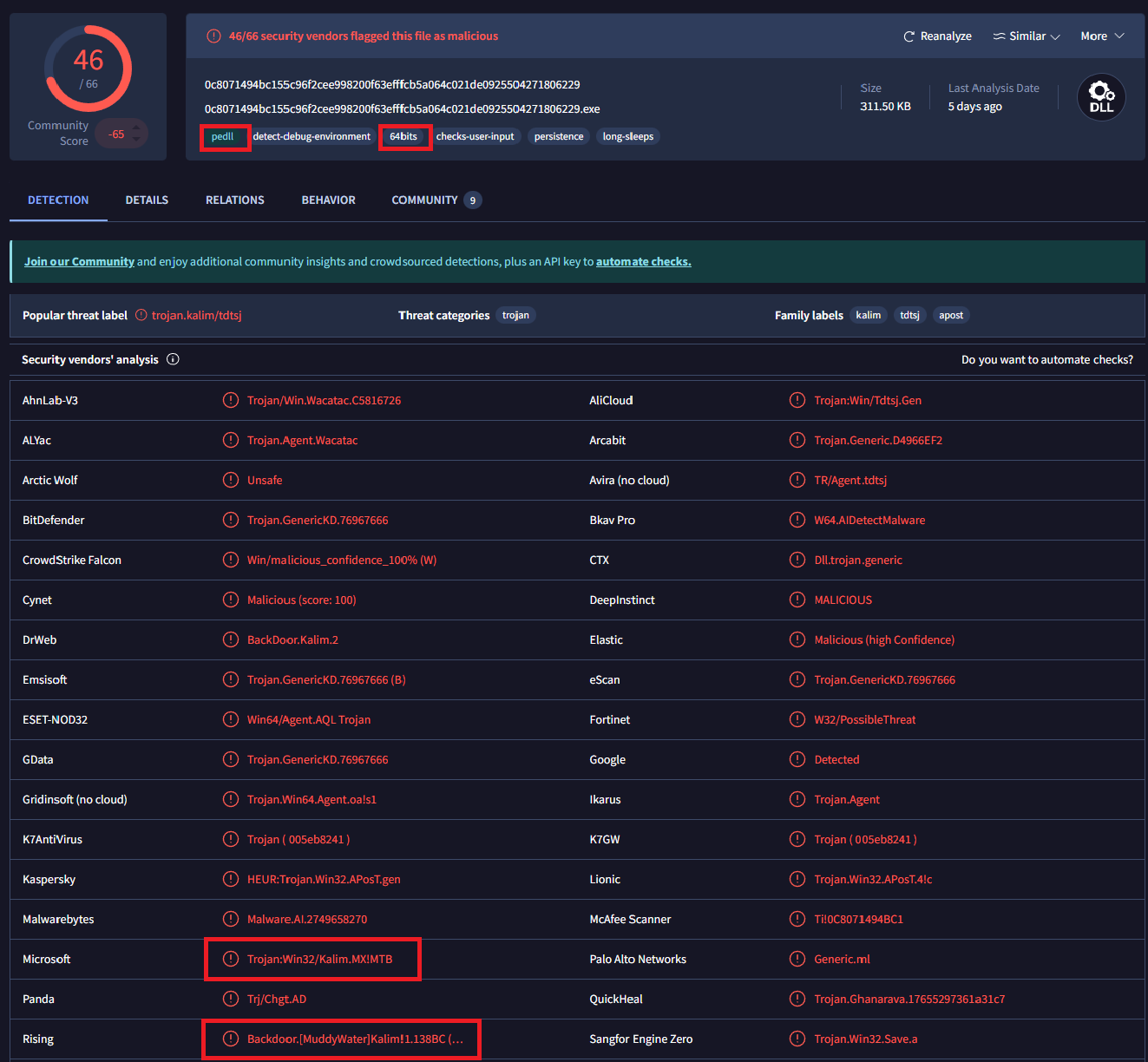This screenshot has width=1148, height=1062.
Task: Open the automate checks link in the banner
Action: coord(644,261)
